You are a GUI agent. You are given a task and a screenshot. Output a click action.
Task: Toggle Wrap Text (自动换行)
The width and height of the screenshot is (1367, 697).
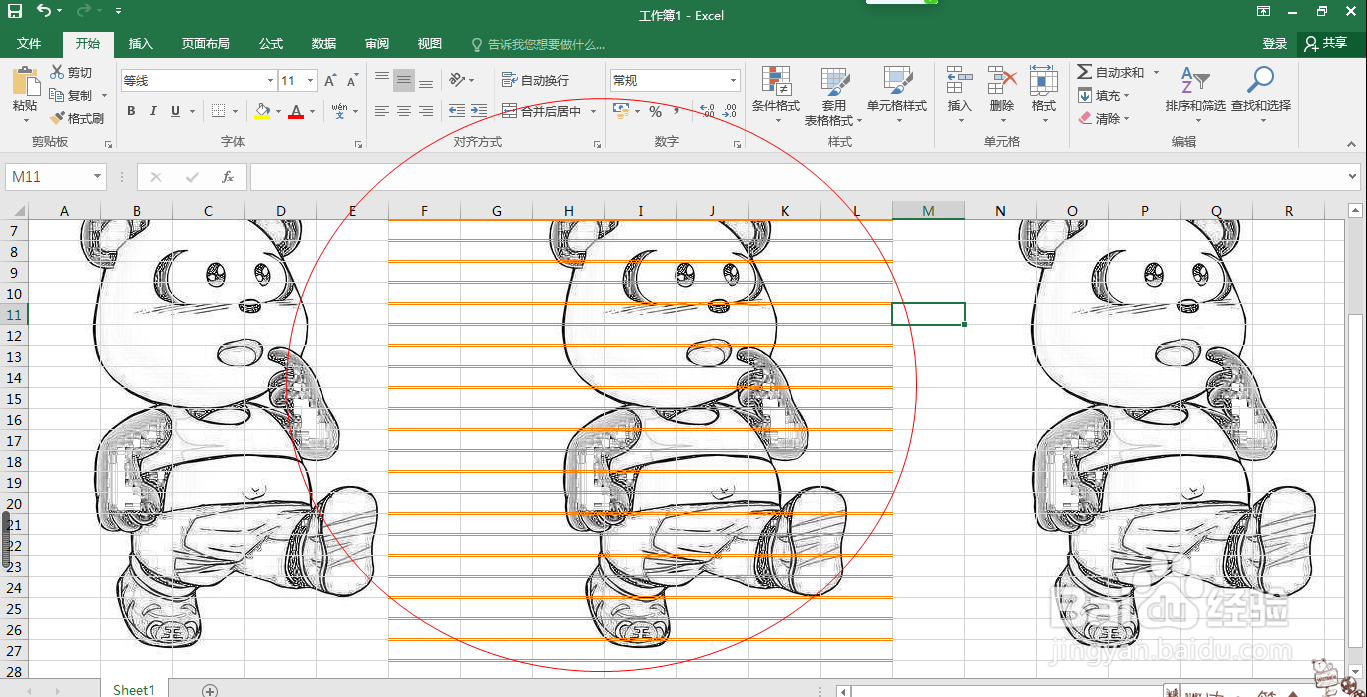click(x=535, y=80)
